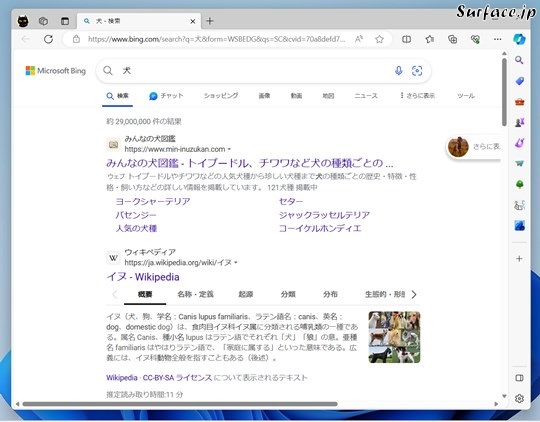Switch to the ニュース tab
This screenshot has width=540, height=422.
tap(366, 96)
